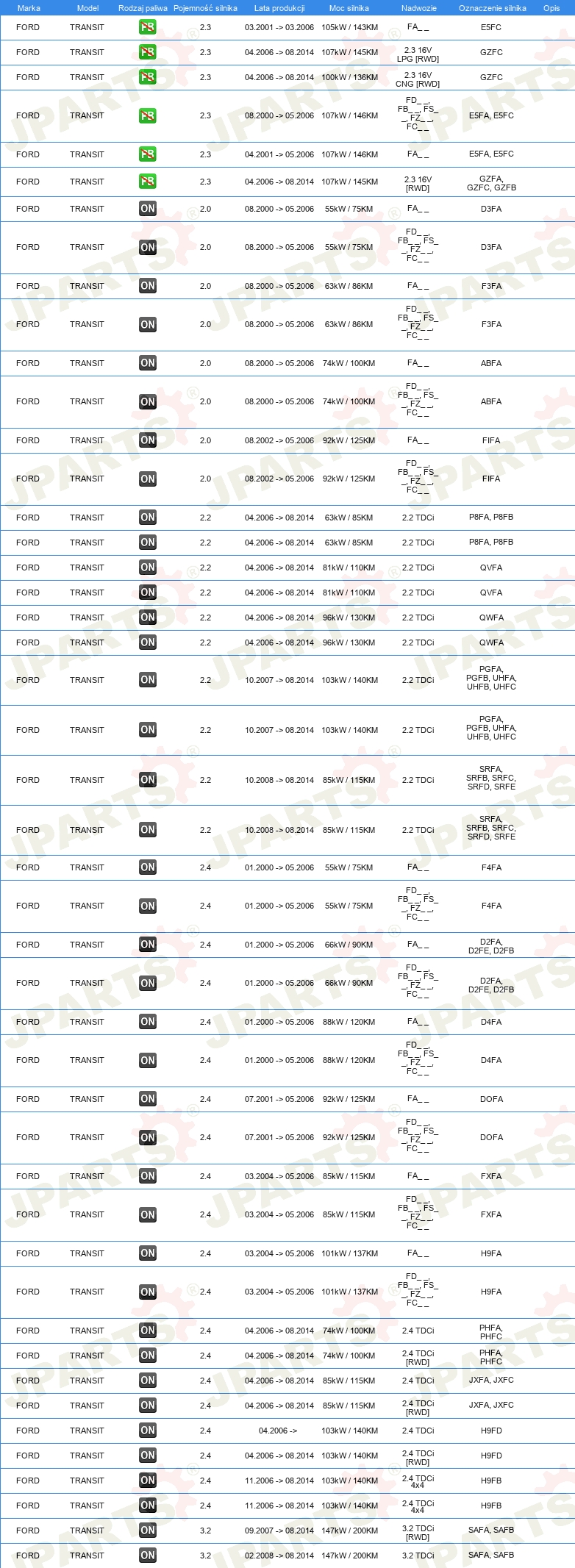The height and width of the screenshot is (1568, 575).
Task: Click the Opis column header
Action: click(551, 8)
